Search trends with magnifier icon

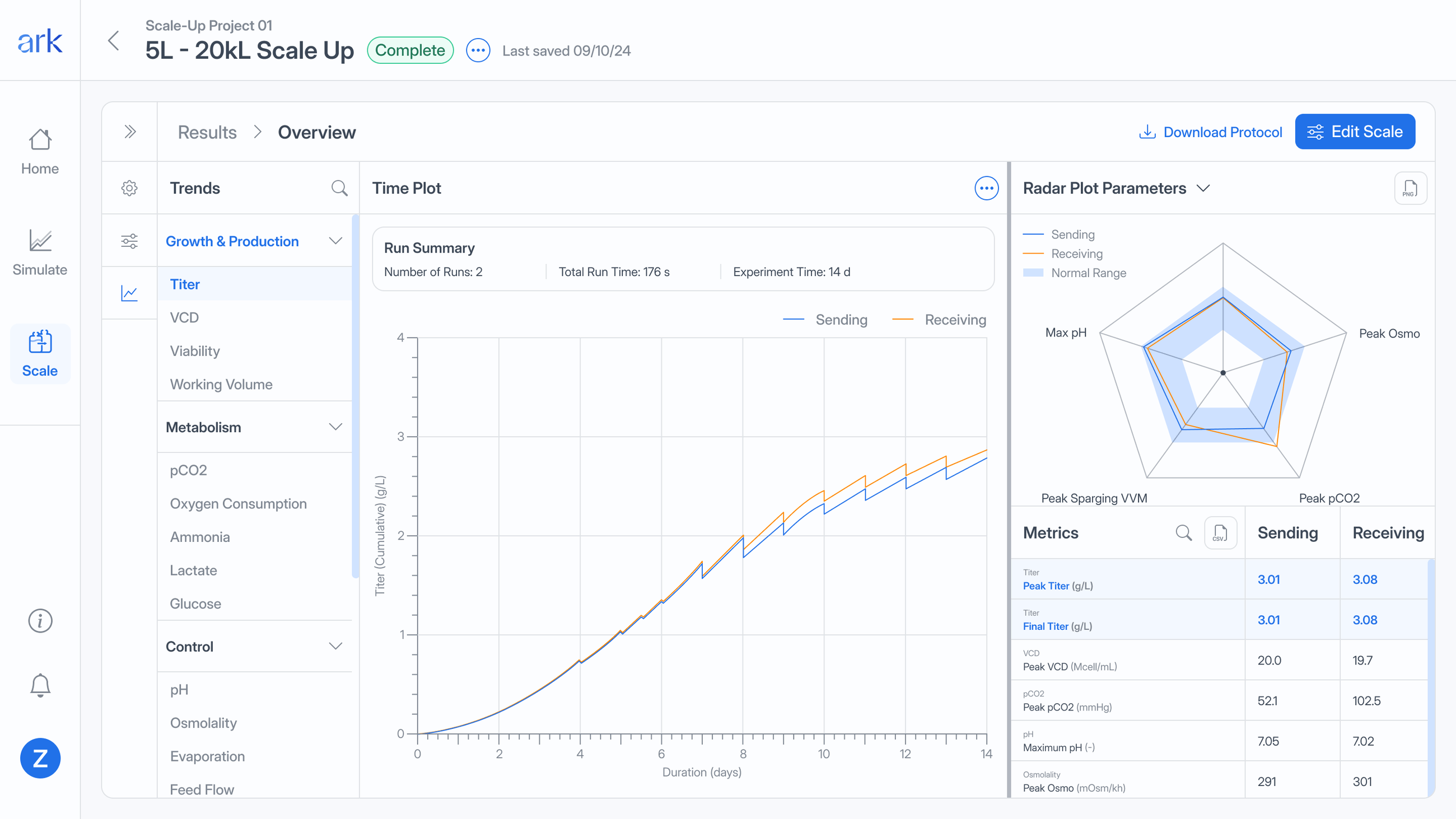click(x=339, y=188)
